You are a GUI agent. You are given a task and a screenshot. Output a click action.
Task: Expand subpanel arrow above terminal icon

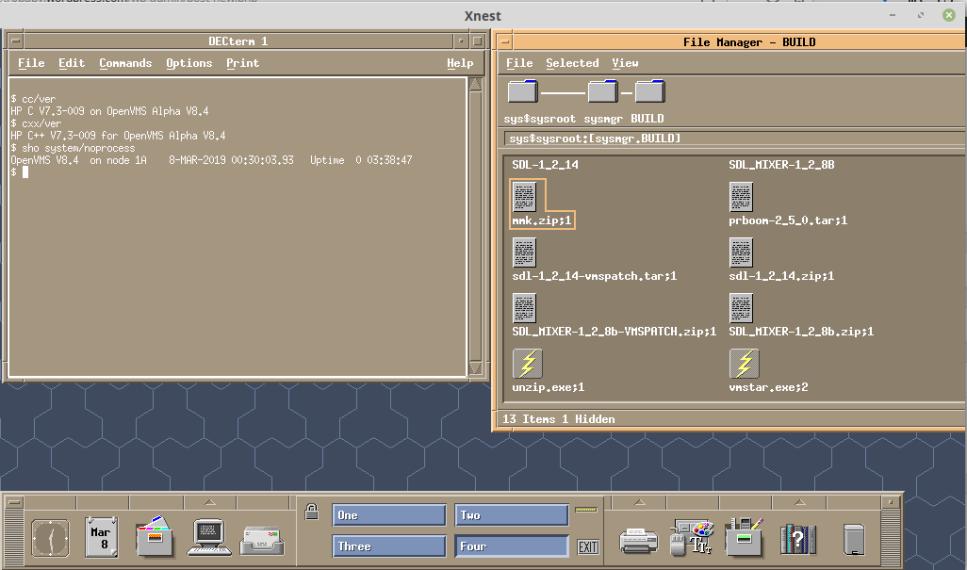[208, 501]
